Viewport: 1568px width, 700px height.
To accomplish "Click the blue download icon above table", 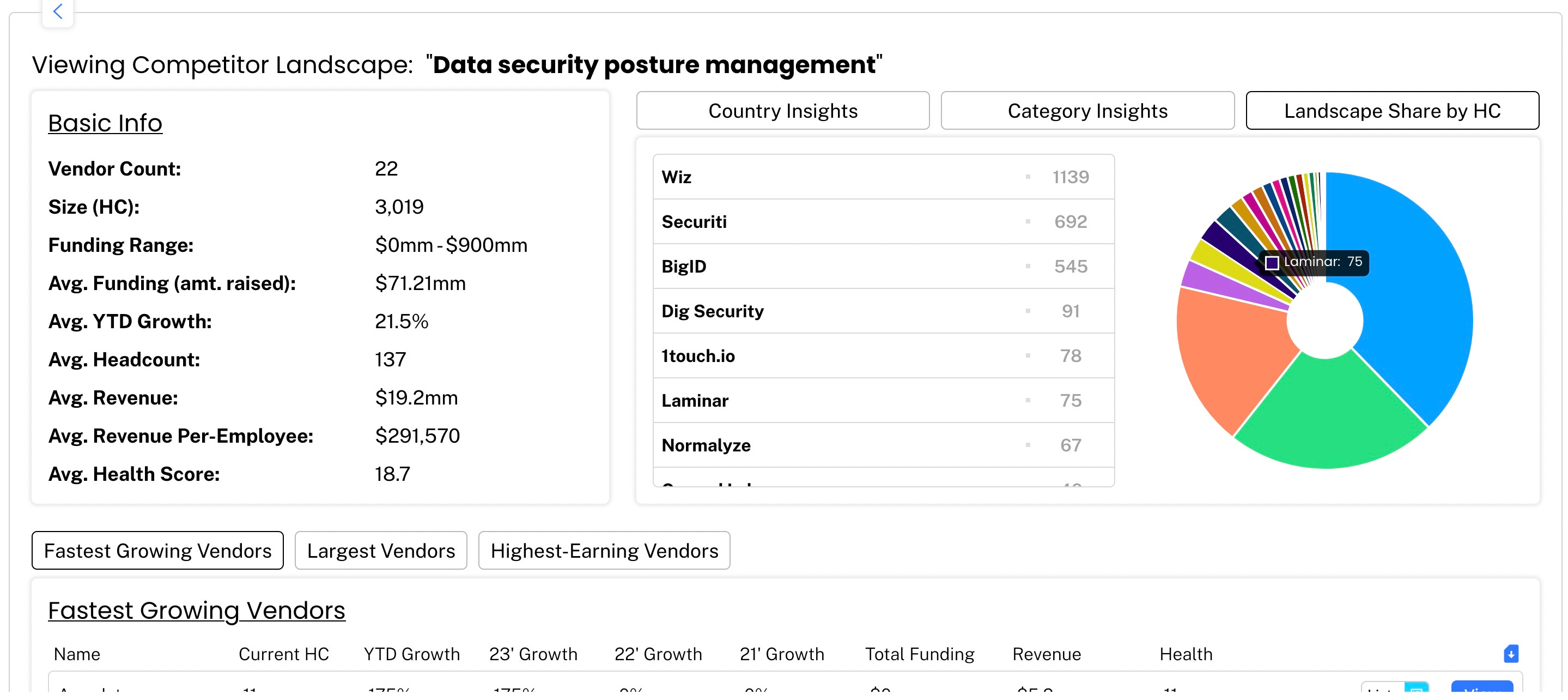I will point(1511,654).
